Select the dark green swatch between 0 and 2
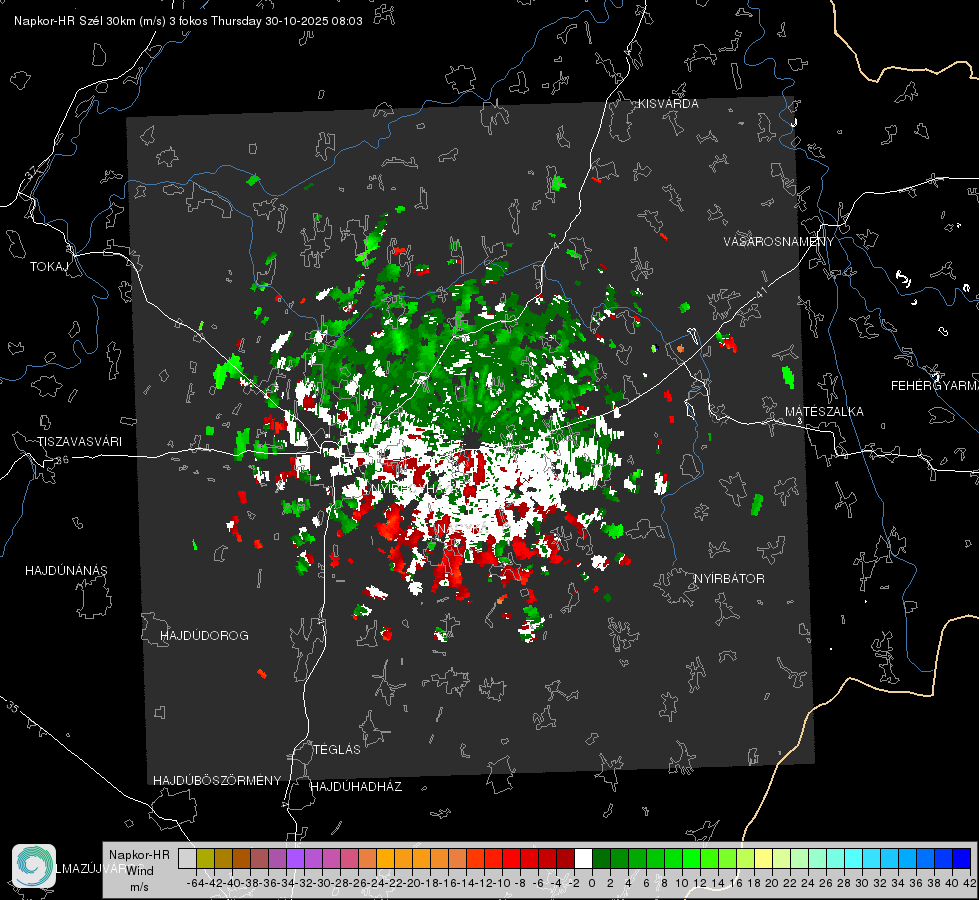The width and height of the screenshot is (979, 900). [x=601, y=858]
